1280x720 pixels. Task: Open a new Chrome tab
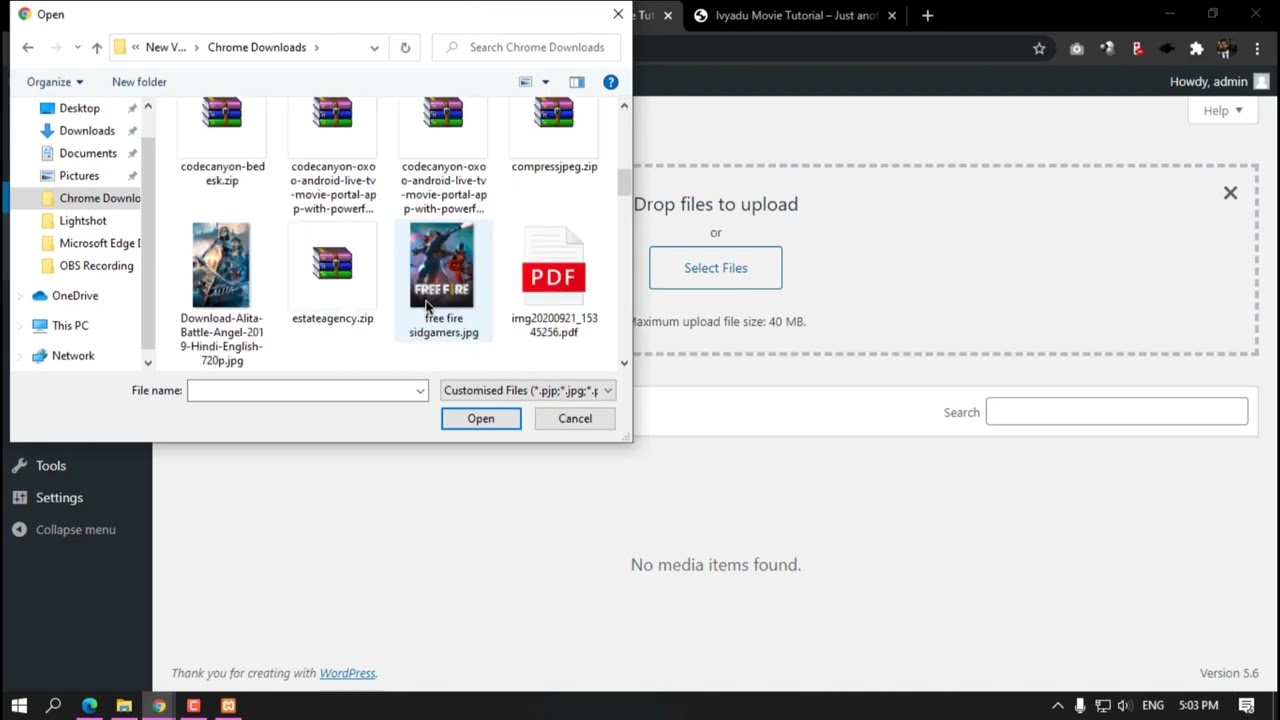coord(927,15)
